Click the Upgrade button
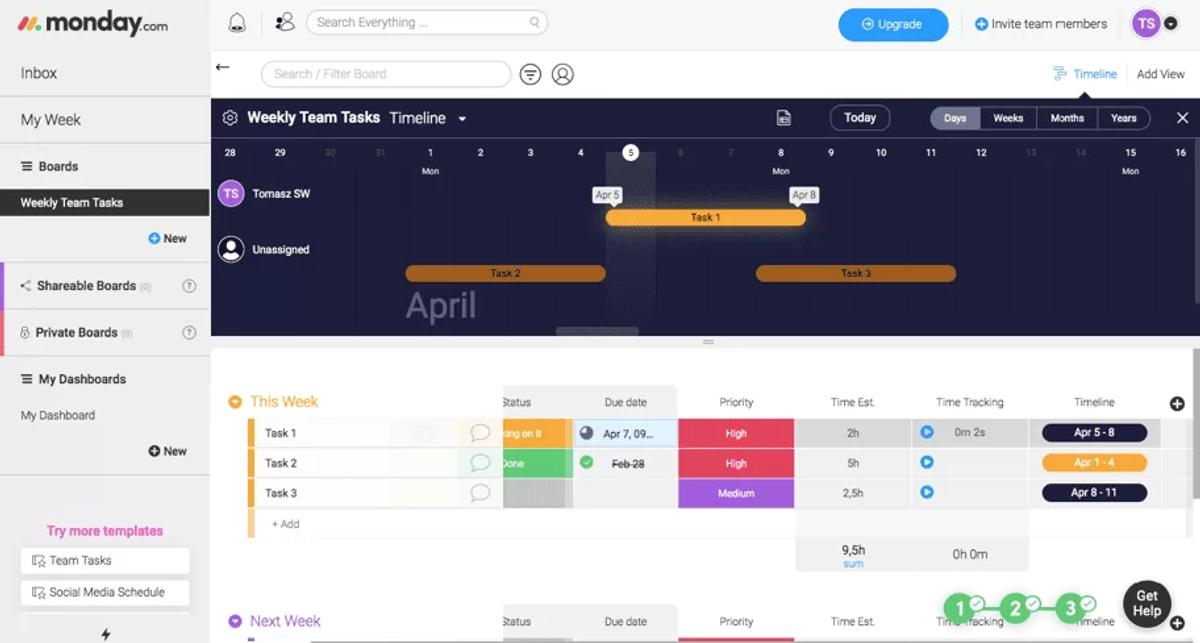Viewport: 1200px width, 643px height. [x=893, y=24]
